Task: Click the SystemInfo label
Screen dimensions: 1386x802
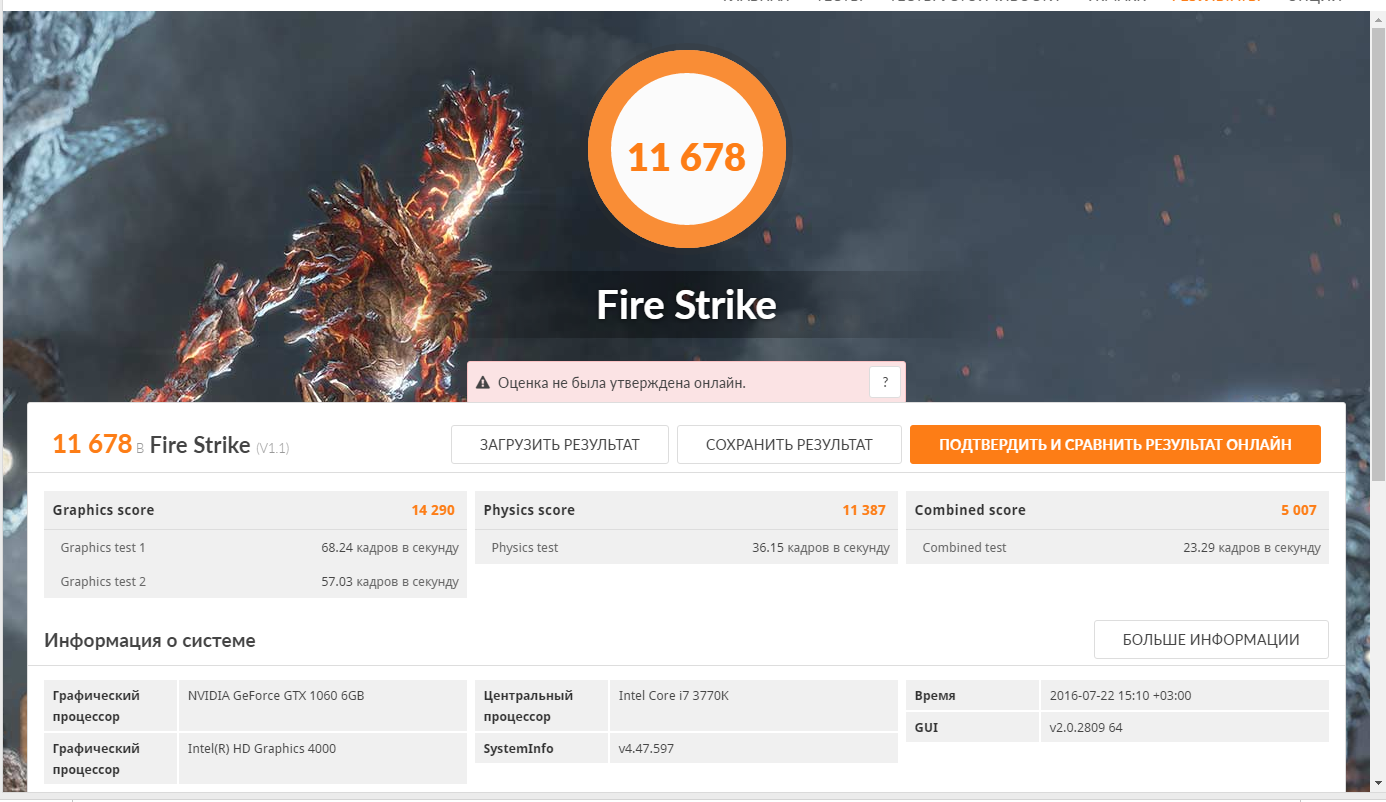Action: tap(518, 749)
